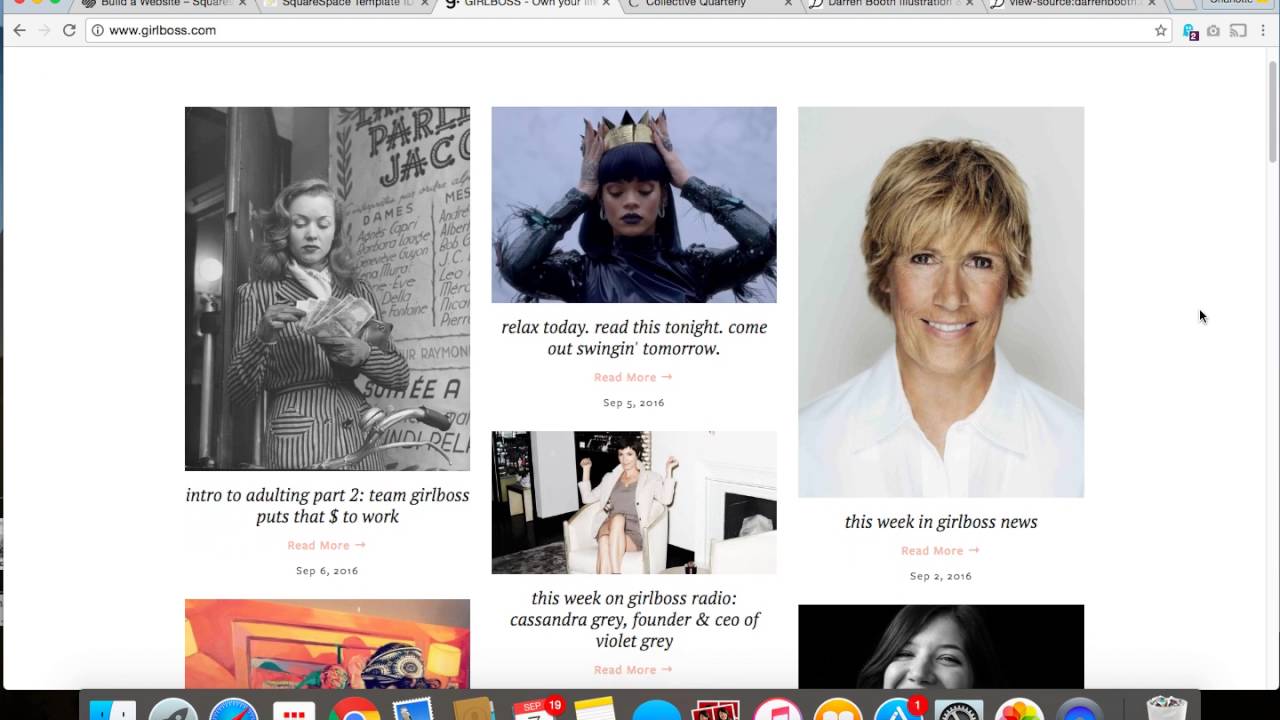This screenshot has width=1280, height=720.
Task: Switch to the Darren Booth Illustration tab
Action: coord(890,4)
